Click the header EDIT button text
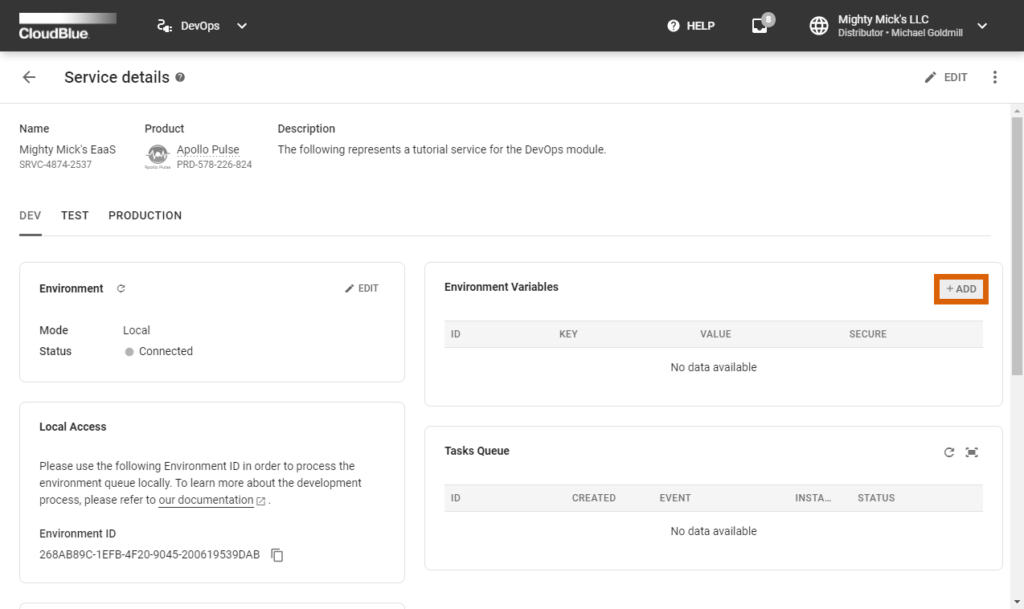Viewport: 1024px width, 609px height. click(955, 77)
